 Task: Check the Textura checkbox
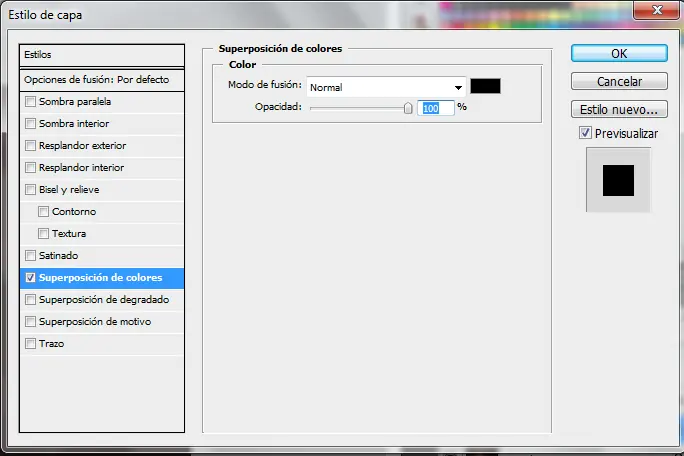pos(43,233)
